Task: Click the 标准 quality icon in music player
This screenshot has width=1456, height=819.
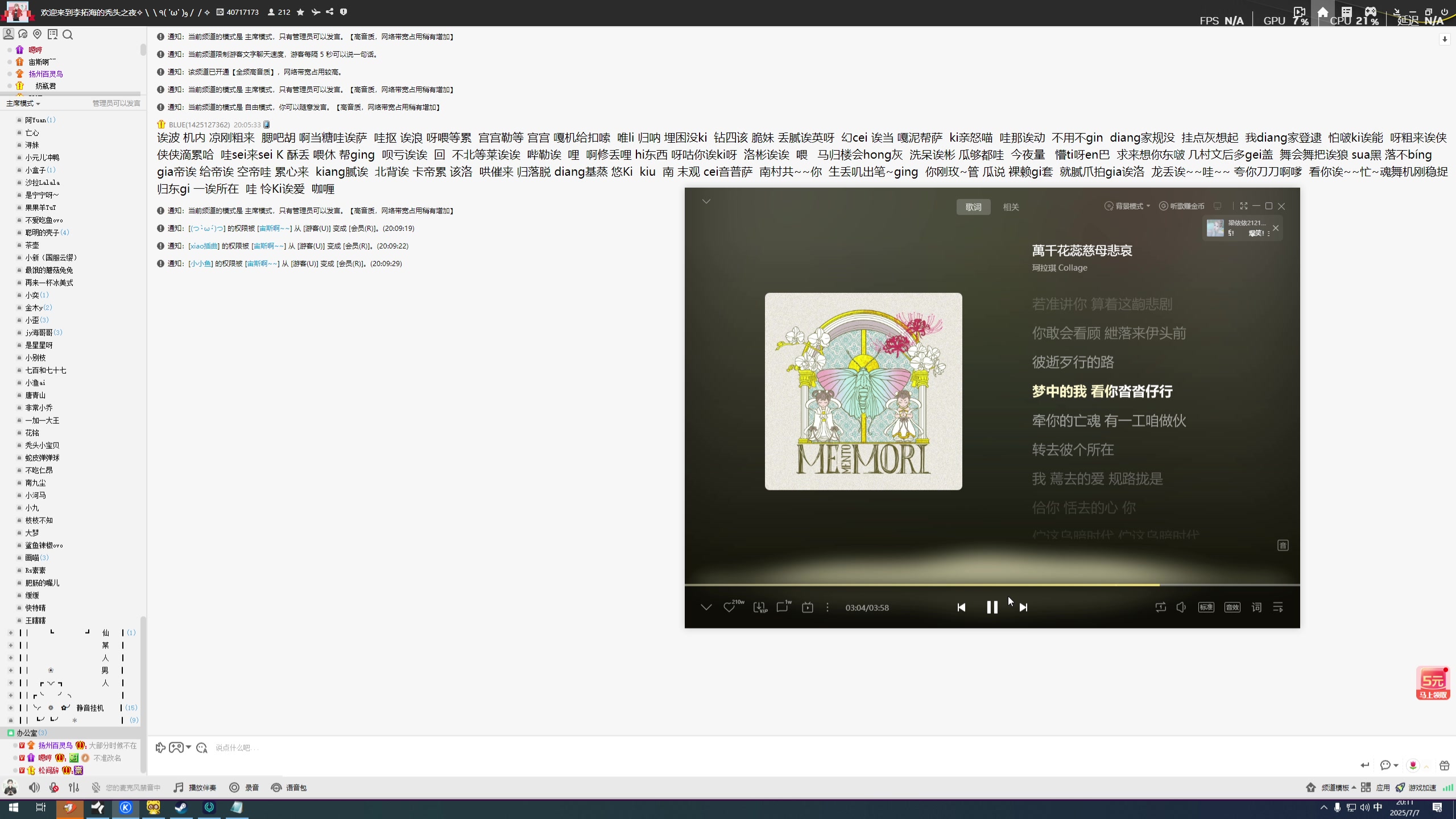Action: 1206,607
